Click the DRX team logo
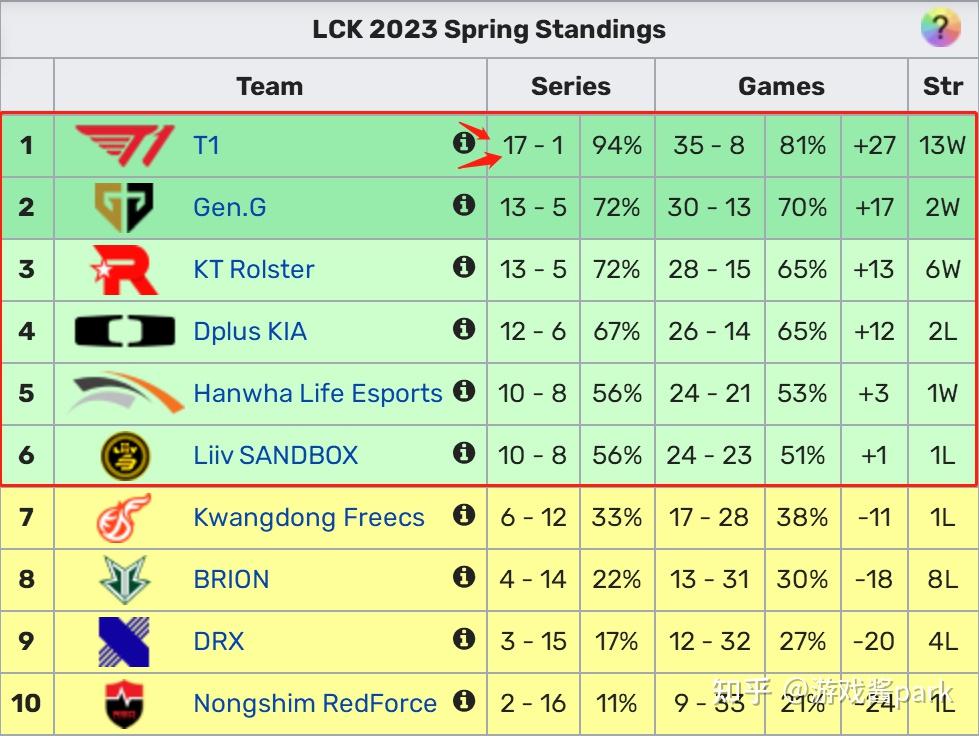The height and width of the screenshot is (736, 979). [x=124, y=641]
